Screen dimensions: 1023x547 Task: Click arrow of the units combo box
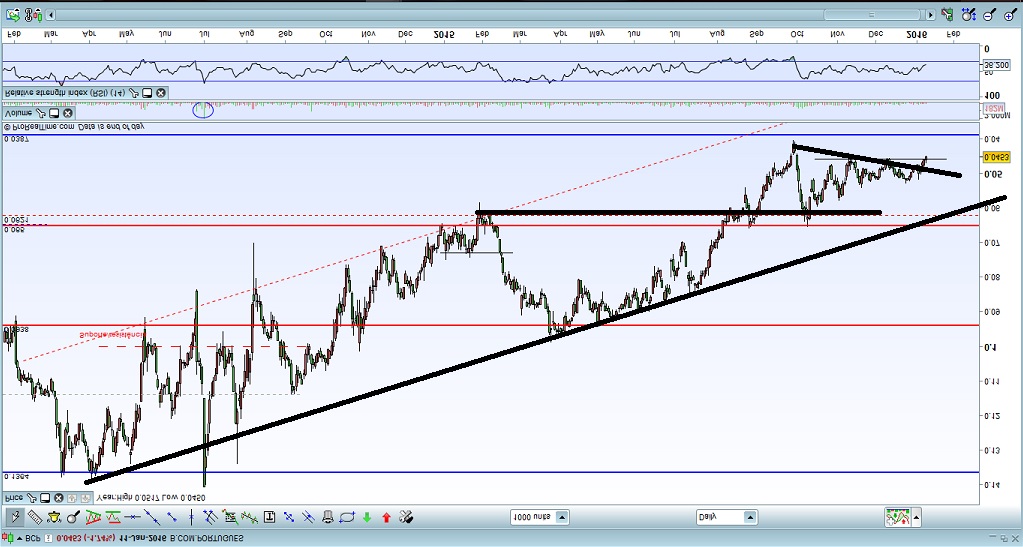[x=562, y=517]
